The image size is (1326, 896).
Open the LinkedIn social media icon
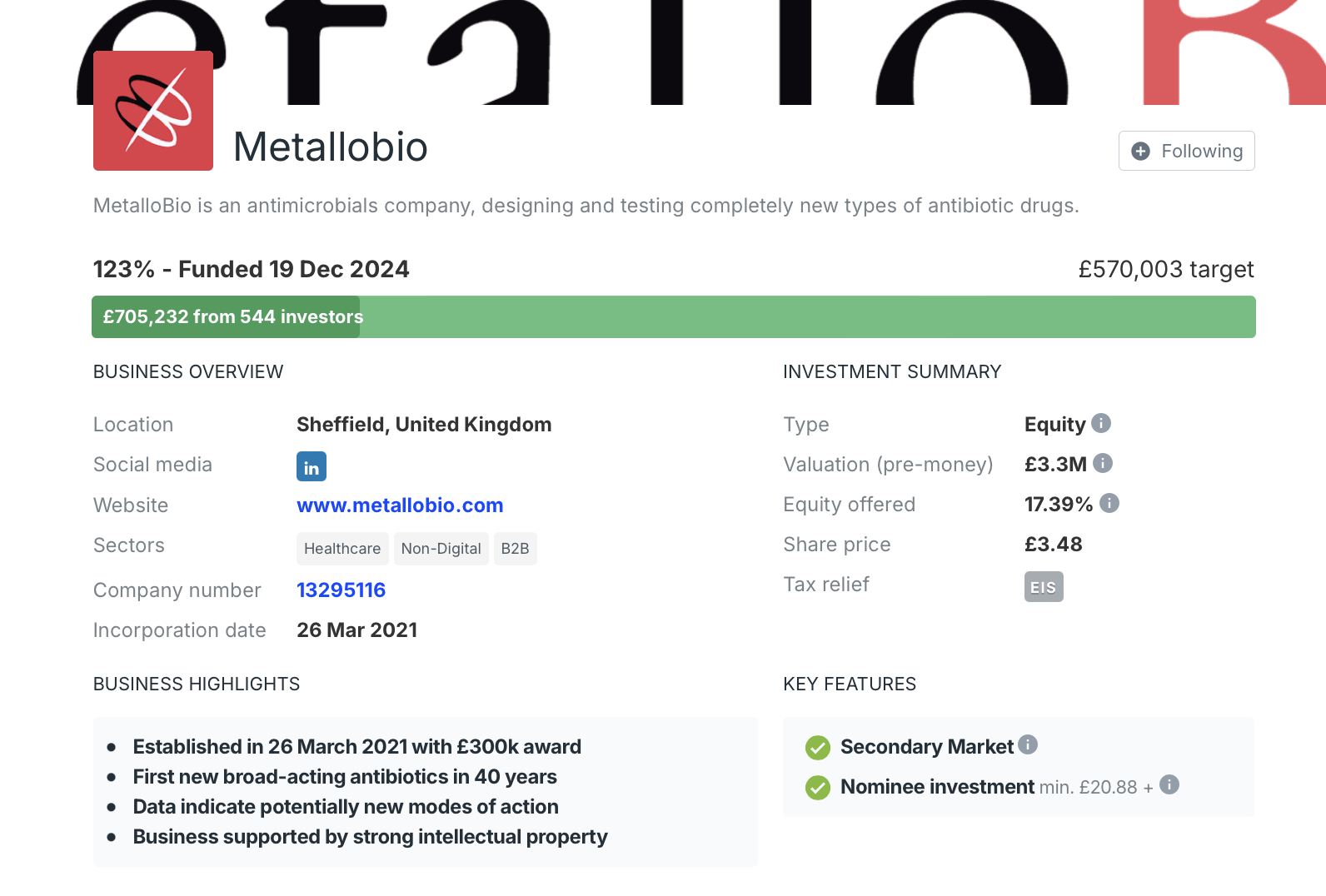312,466
